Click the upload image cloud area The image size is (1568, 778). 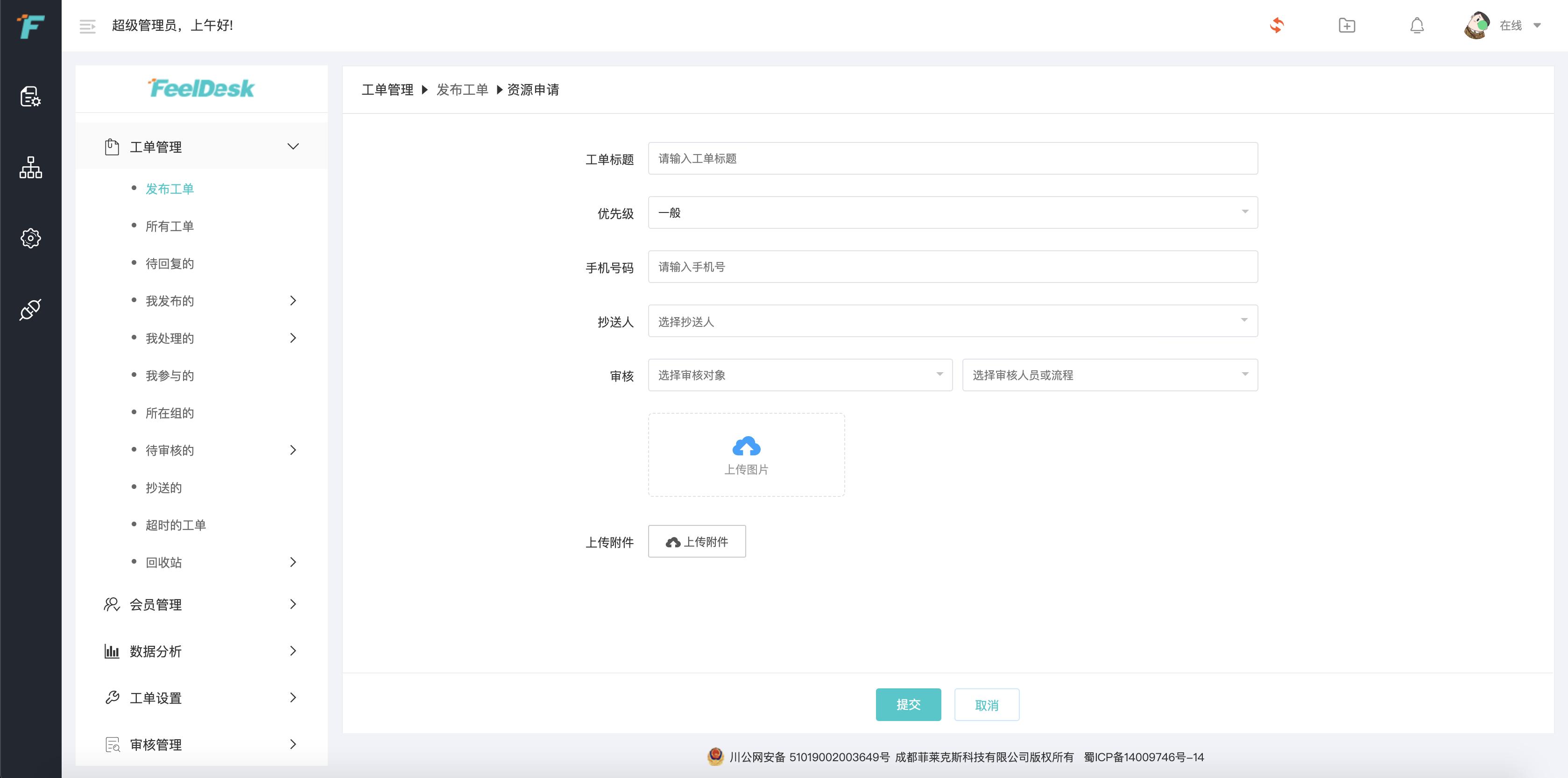coord(746,454)
